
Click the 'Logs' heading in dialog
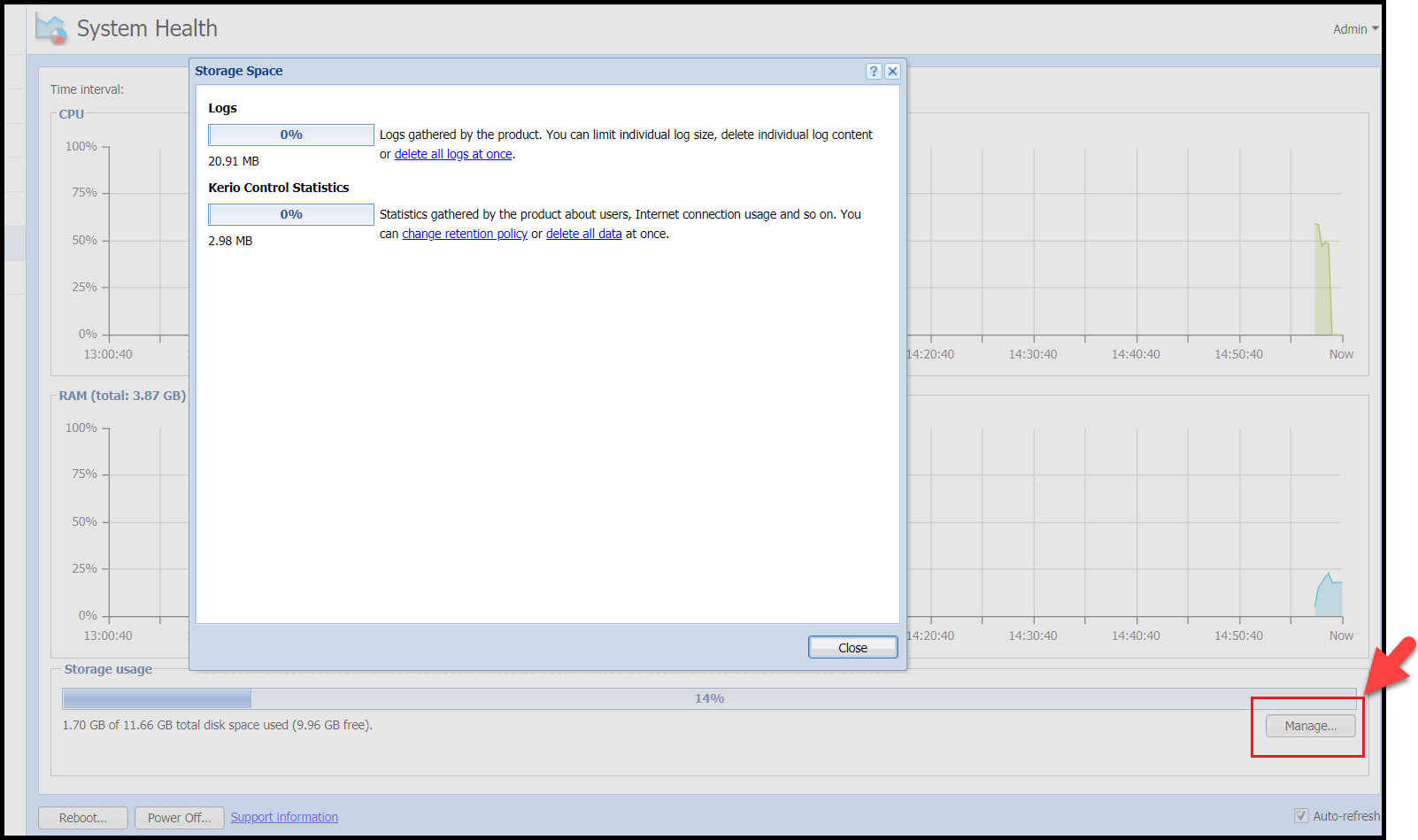pyautogui.click(x=222, y=108)
